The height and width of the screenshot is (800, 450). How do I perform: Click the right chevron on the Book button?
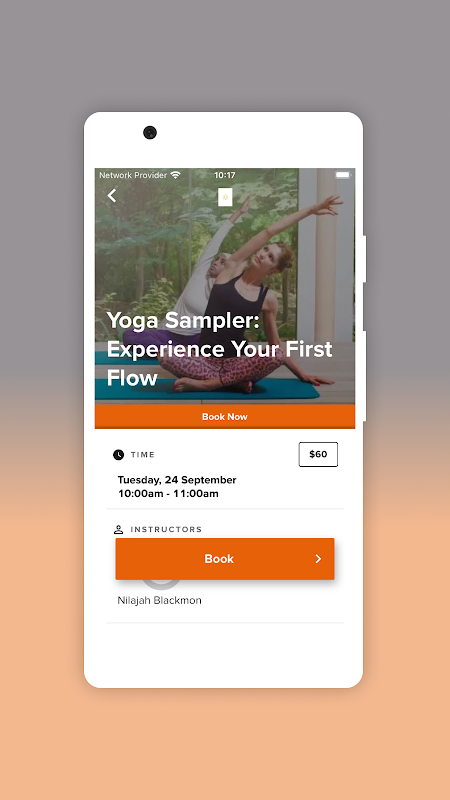[318, 559]
